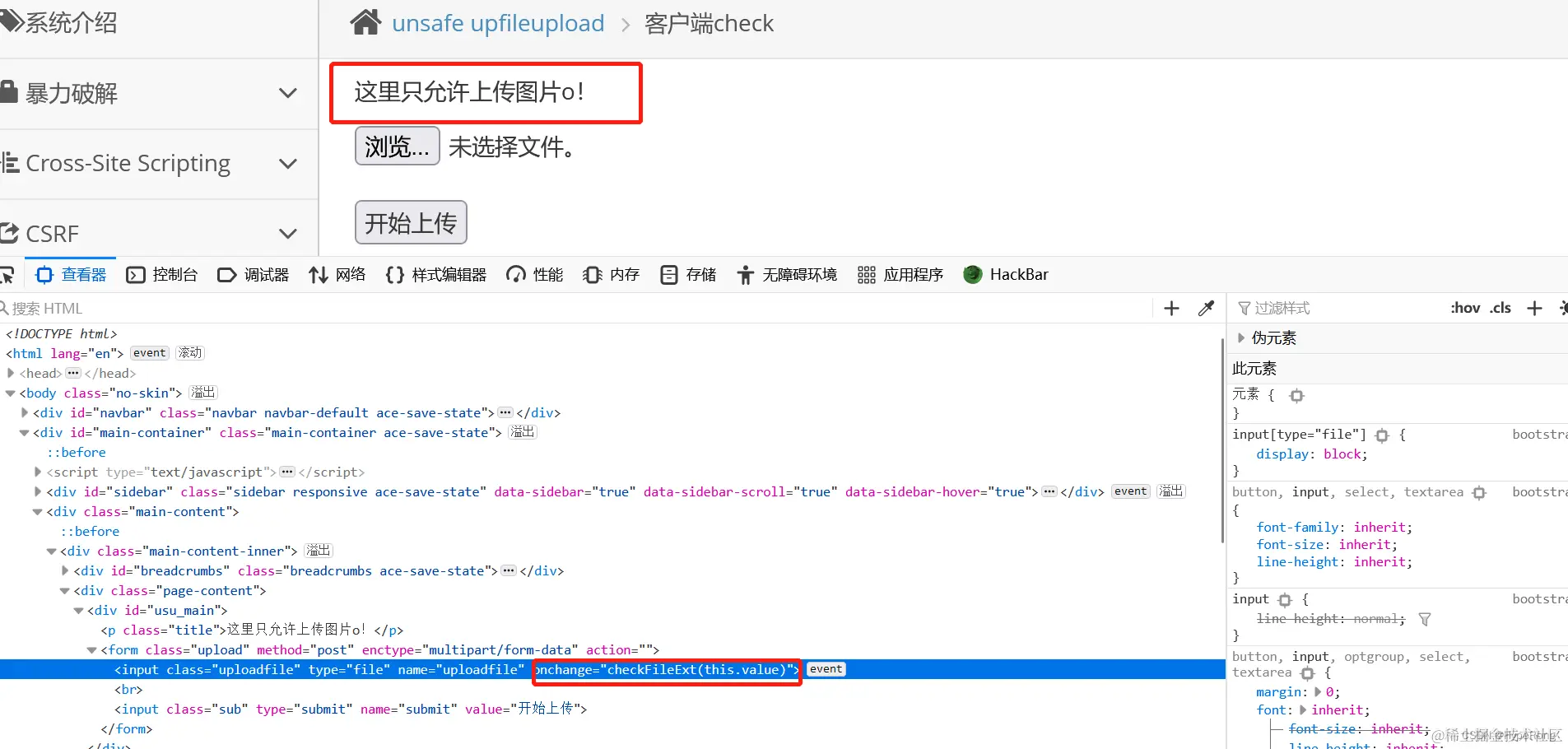The height and width of the screenshot is (749, 1568).
Task: Switch to the 调试器 debugger tab
Action: coord(254,275)
